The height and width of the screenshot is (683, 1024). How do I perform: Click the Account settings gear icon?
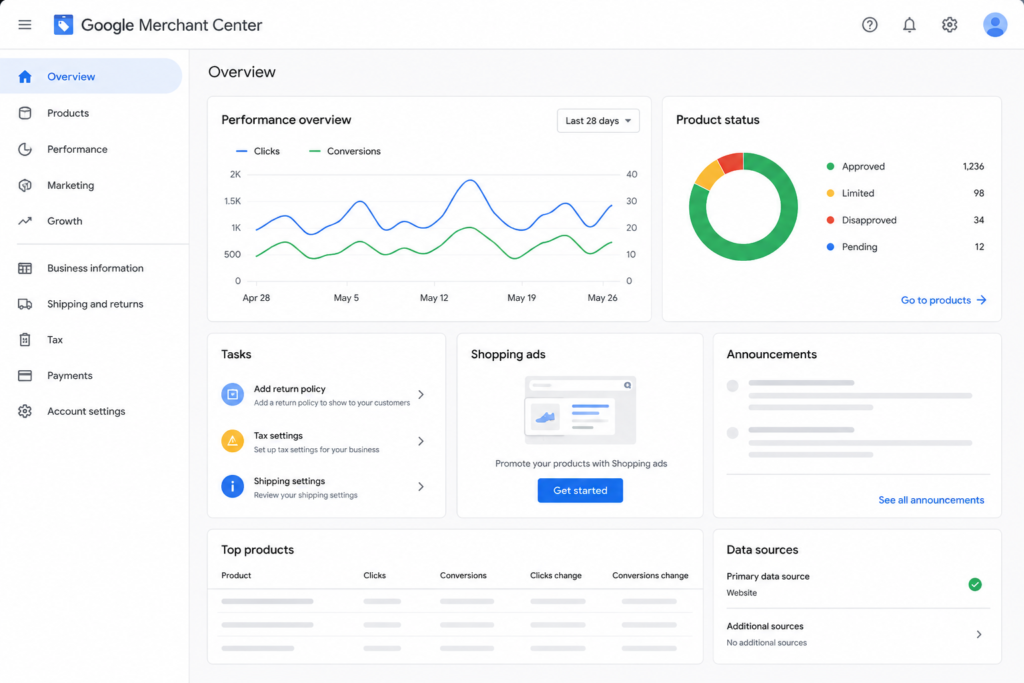pos(25,411)
